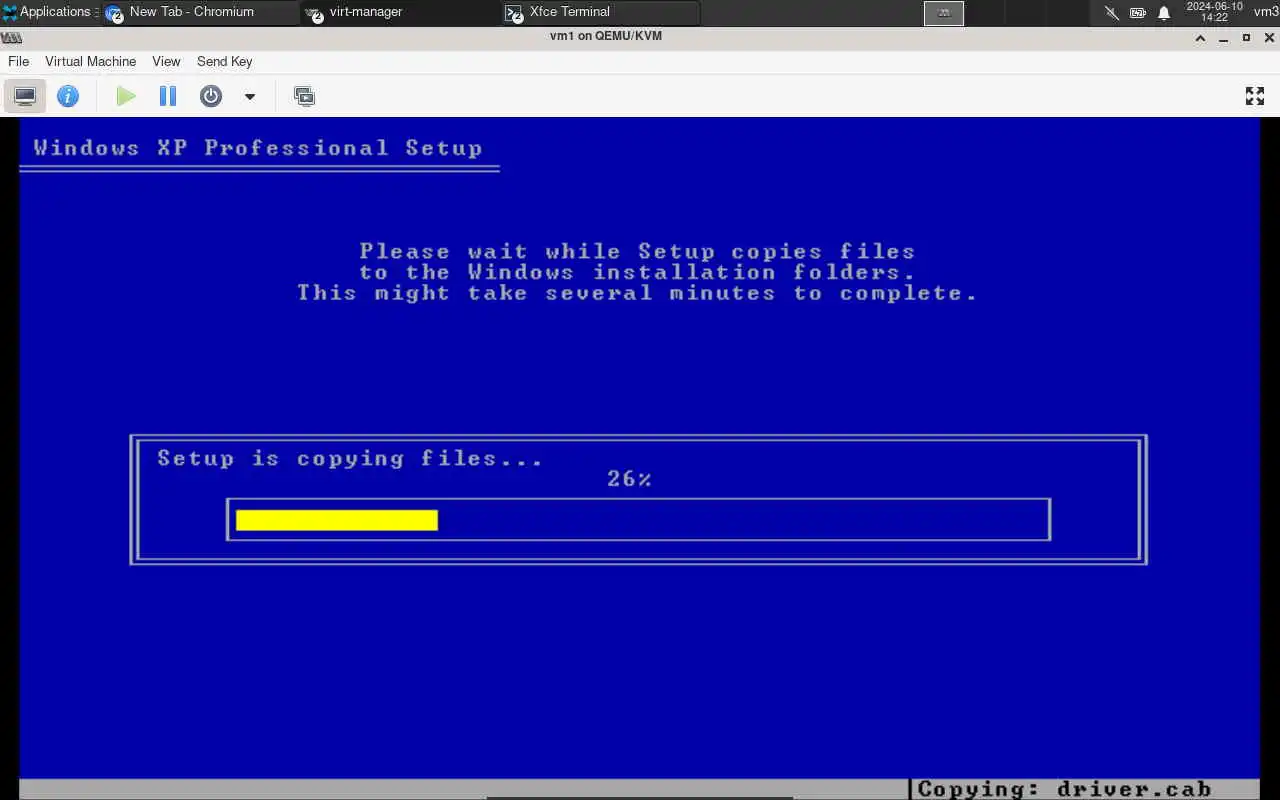Open the manage VM snapshots icon
Viewport: 1280px width, 800px height.
[x=304, y=96]
